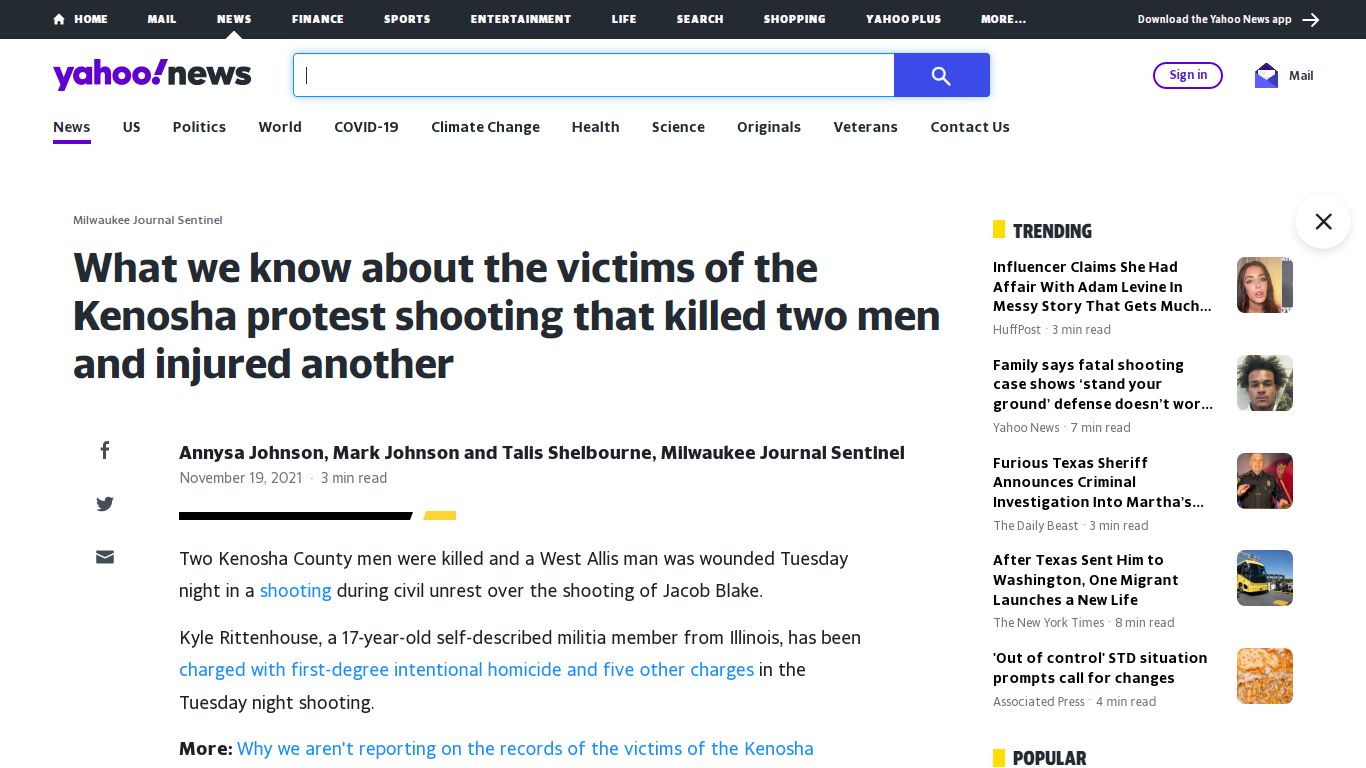Viewport: 1366px width, 768px height.
Task: Open MAIL in the top navigation bar
Action: point(162,19)
